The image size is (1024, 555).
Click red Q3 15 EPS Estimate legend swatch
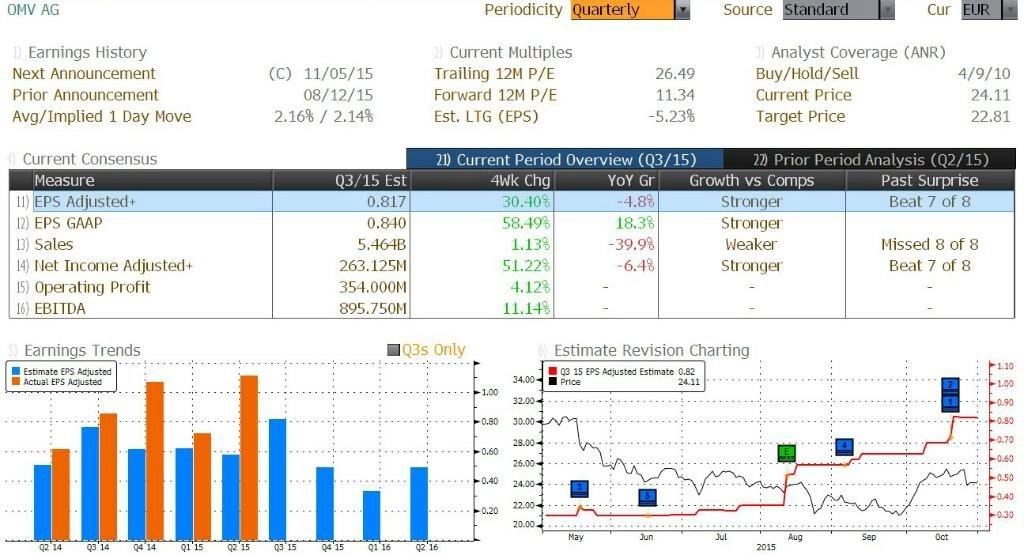(552, 372)
